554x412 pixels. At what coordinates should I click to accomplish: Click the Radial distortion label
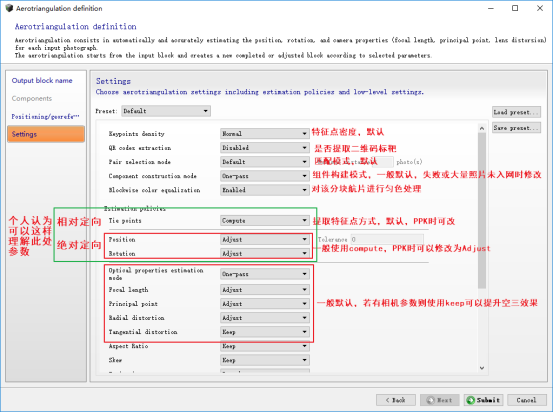pyautogui.click(x=136, y=318)
